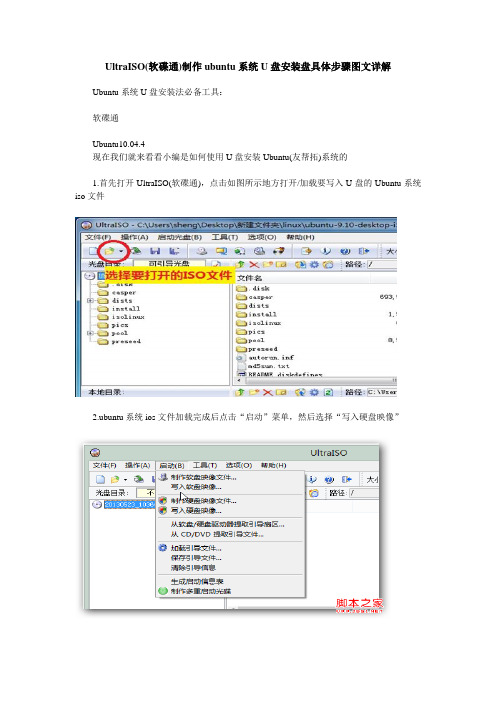
Task: Choose 制作多重启动光碟 from the boot menu
Action: tap(231, 591)
